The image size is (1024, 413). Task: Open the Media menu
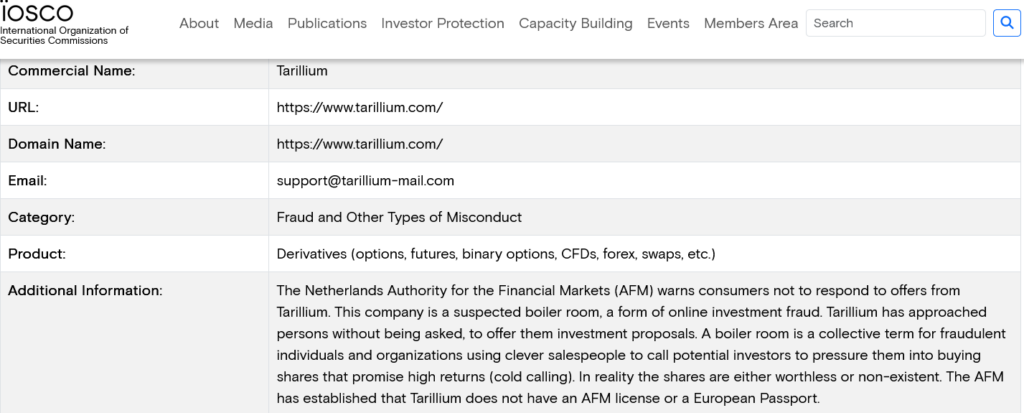coord(253,23)
